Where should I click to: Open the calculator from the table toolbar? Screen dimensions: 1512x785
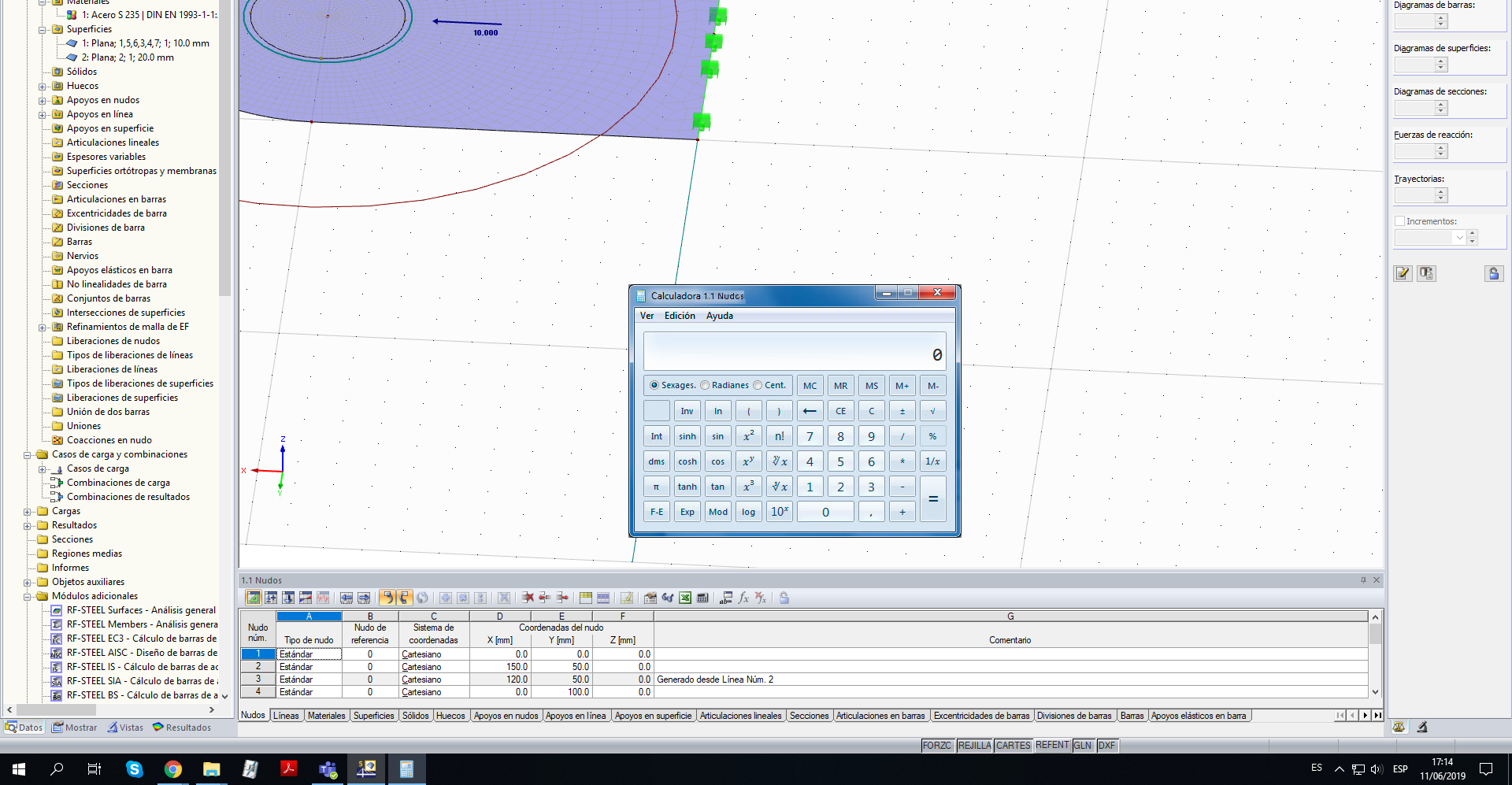pyautogui.click(x=701, y=598)
